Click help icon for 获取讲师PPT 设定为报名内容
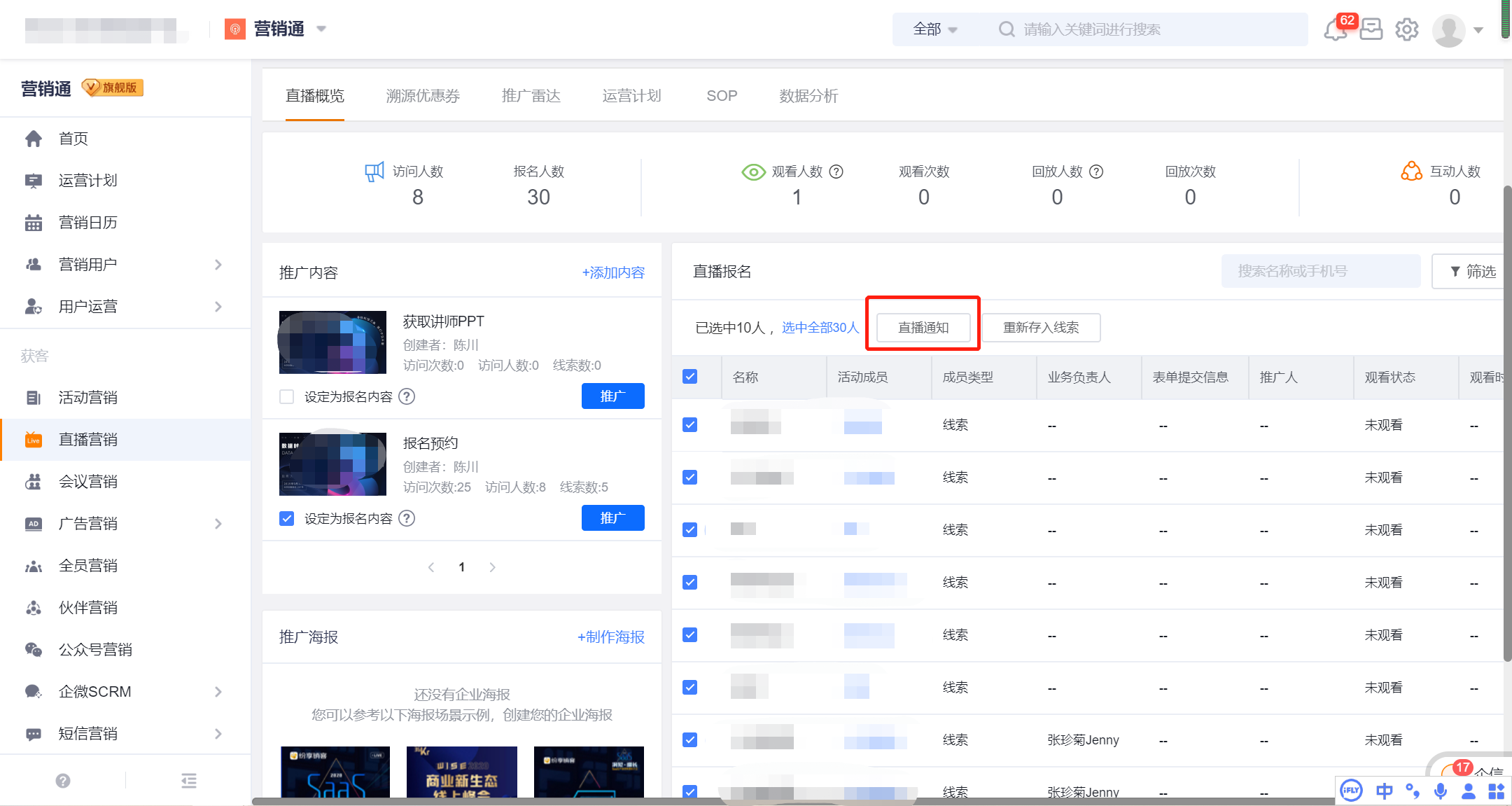This screenshot has width=1512, height=806. coord(407,396)
